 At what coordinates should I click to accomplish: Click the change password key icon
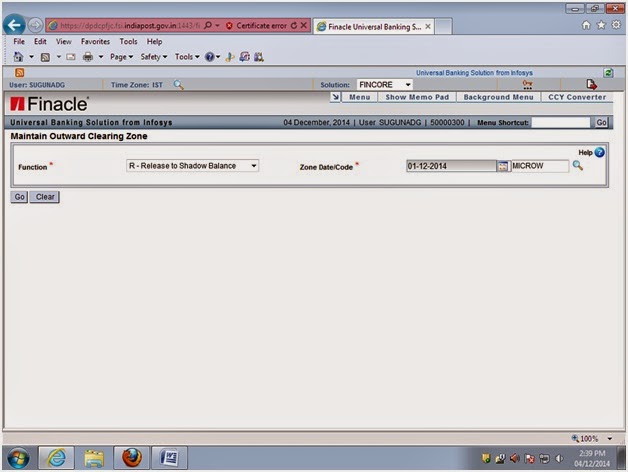527,85
